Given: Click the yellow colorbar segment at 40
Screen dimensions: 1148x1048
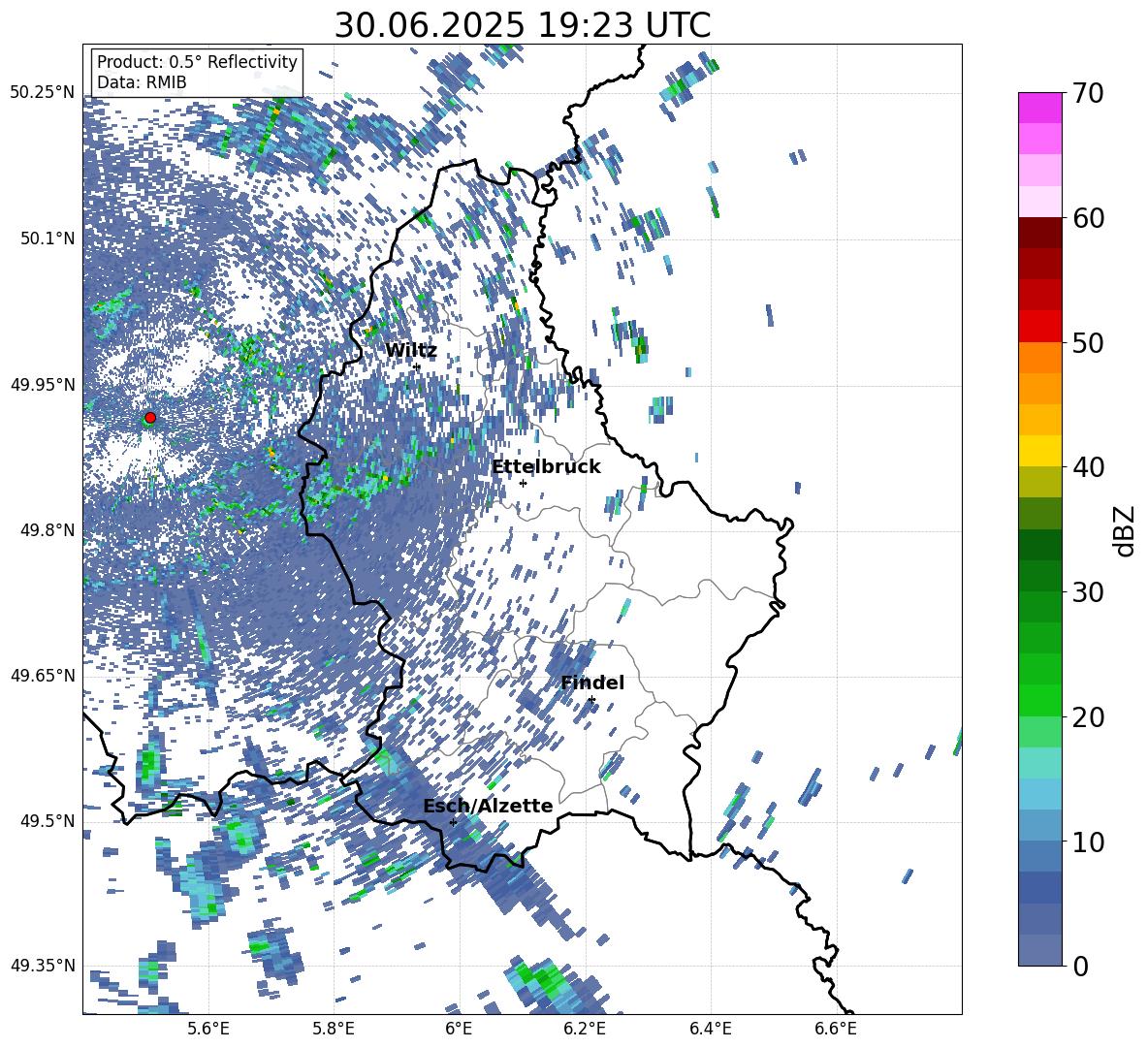Looking at the screenshot, I should point(1039,451).
